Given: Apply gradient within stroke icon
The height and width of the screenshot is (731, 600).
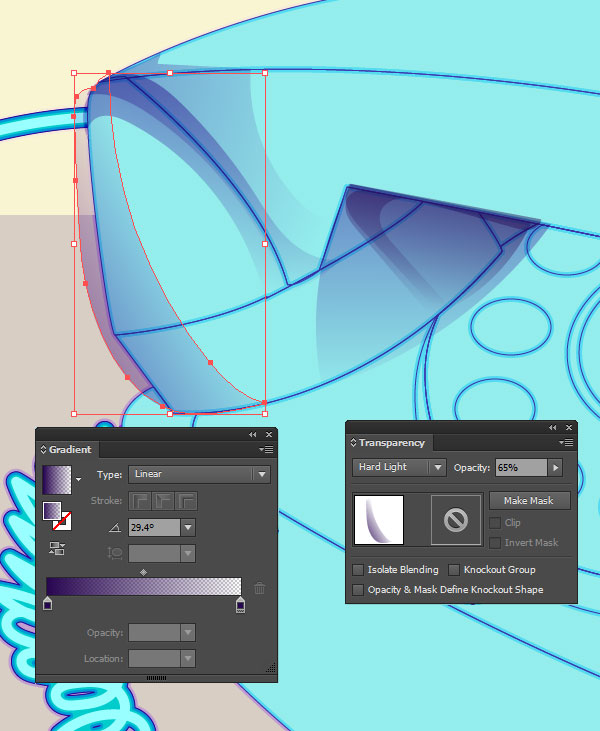Looking at the screenshot, I should (x=139, y=501).
